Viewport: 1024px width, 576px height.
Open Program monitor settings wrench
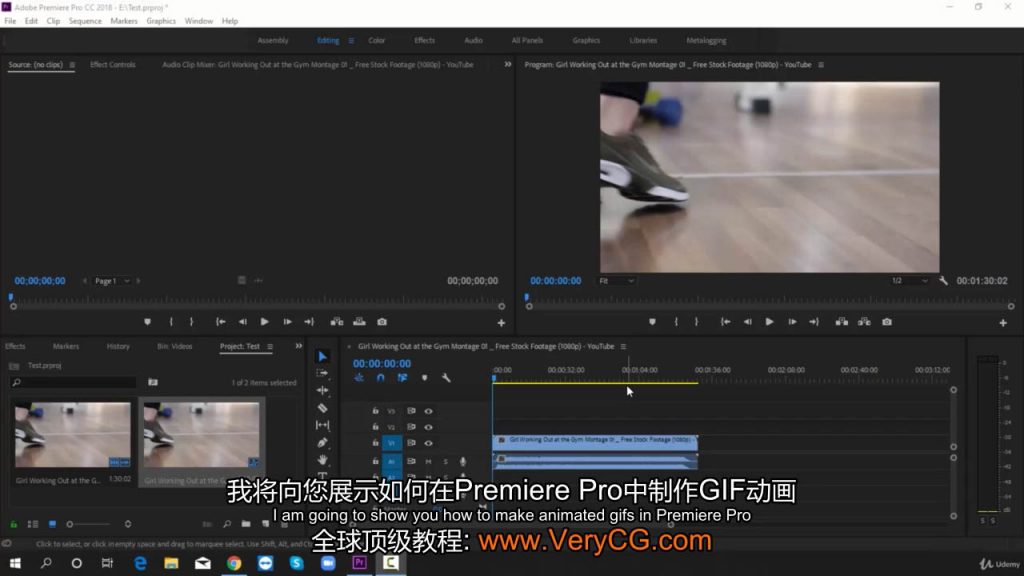pos(943,281)
